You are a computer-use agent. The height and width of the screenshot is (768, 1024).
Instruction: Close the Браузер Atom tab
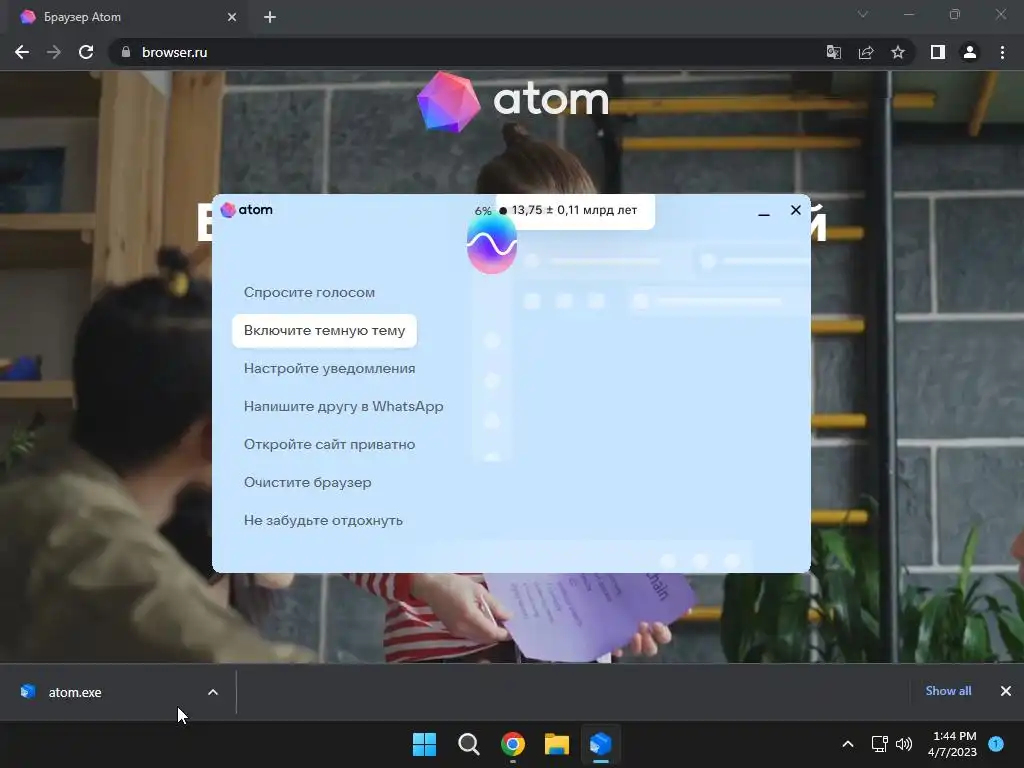click(x=232, y=17)
